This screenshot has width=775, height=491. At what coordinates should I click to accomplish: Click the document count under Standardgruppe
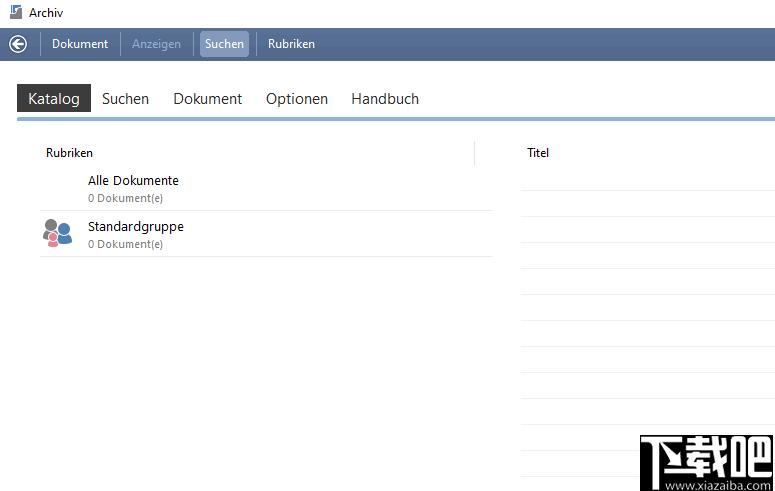[x=125, y=244]
